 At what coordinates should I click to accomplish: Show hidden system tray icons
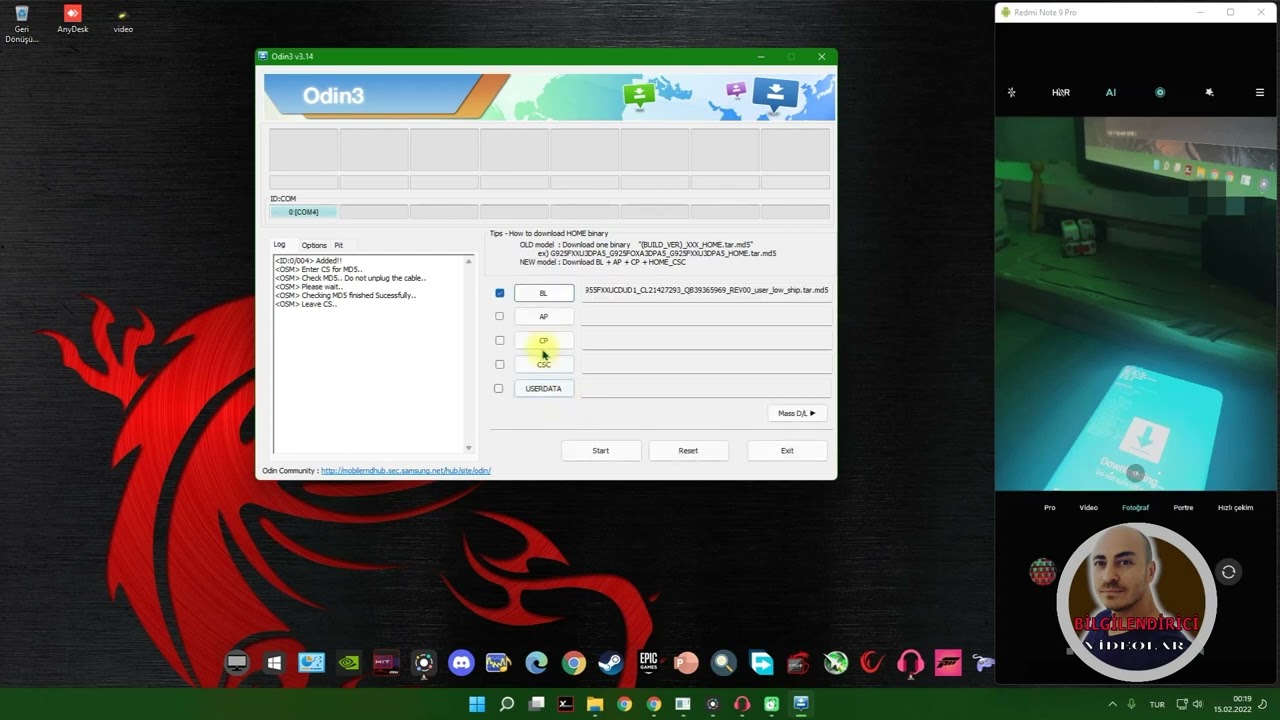(x=1112, y=704)
